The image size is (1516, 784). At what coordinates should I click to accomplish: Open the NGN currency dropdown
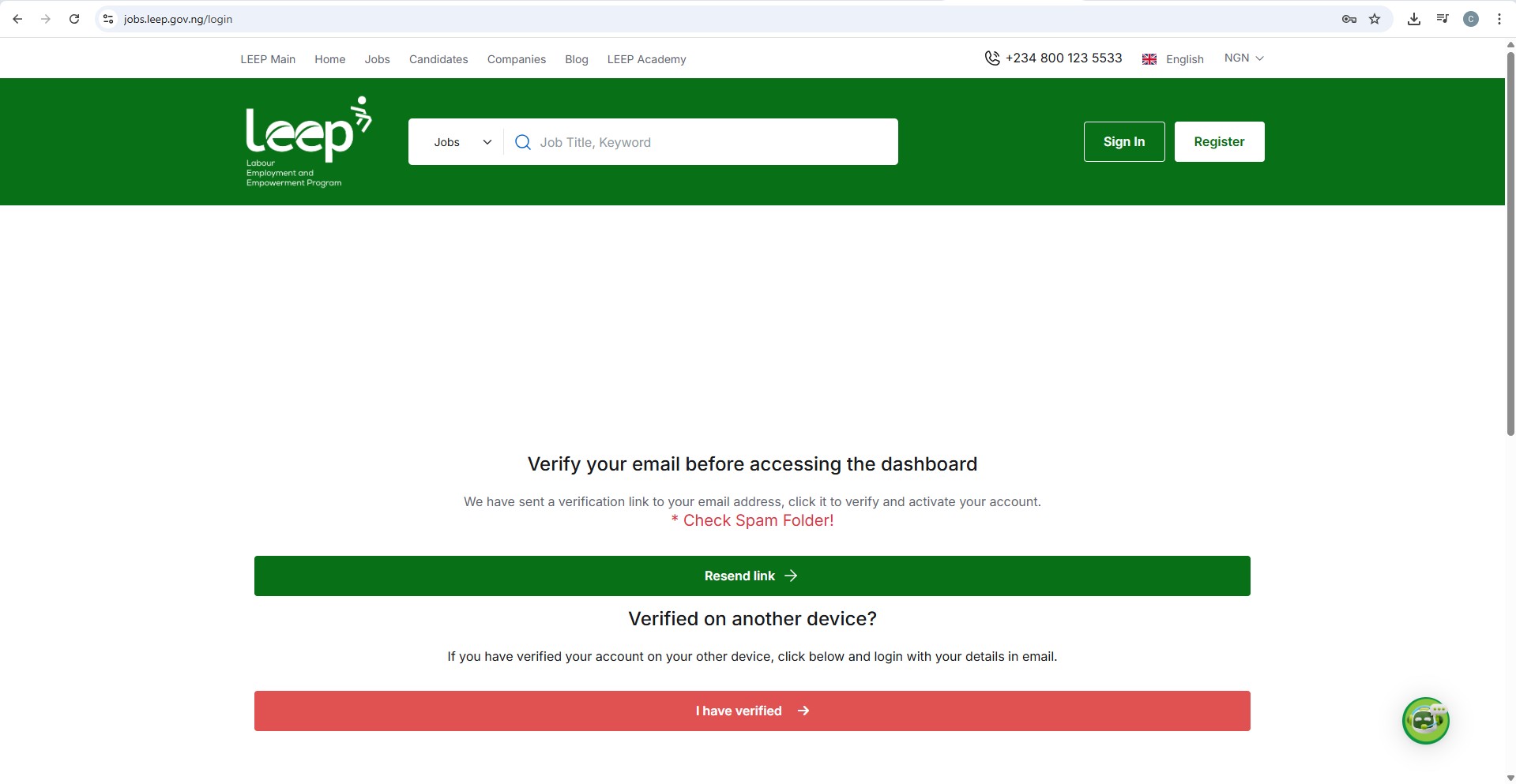1243,58
